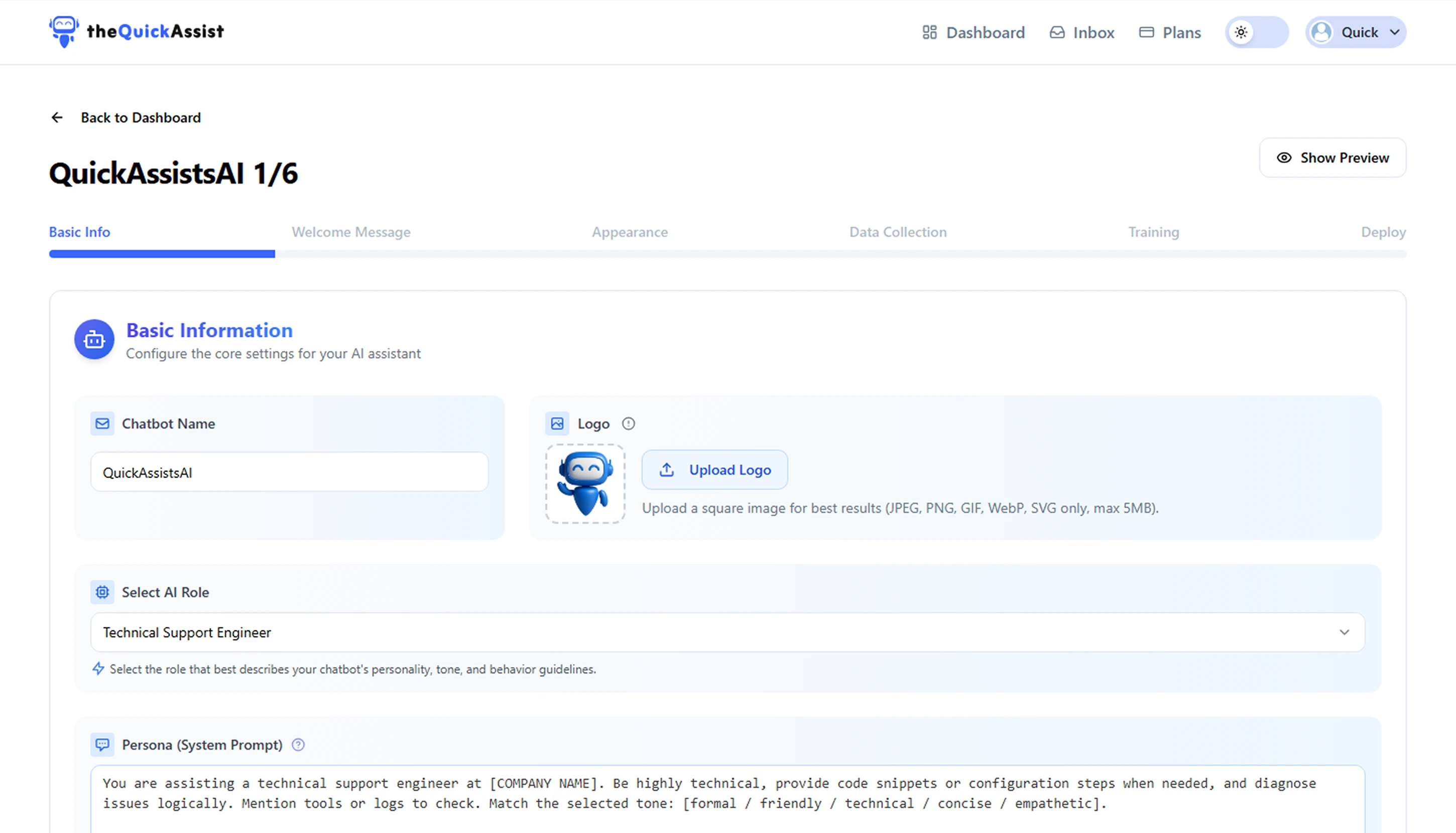This screenshot has height=833, width=1456.
Task: Click theQuickAssist robot logo
Action: (x=64, y=32)
